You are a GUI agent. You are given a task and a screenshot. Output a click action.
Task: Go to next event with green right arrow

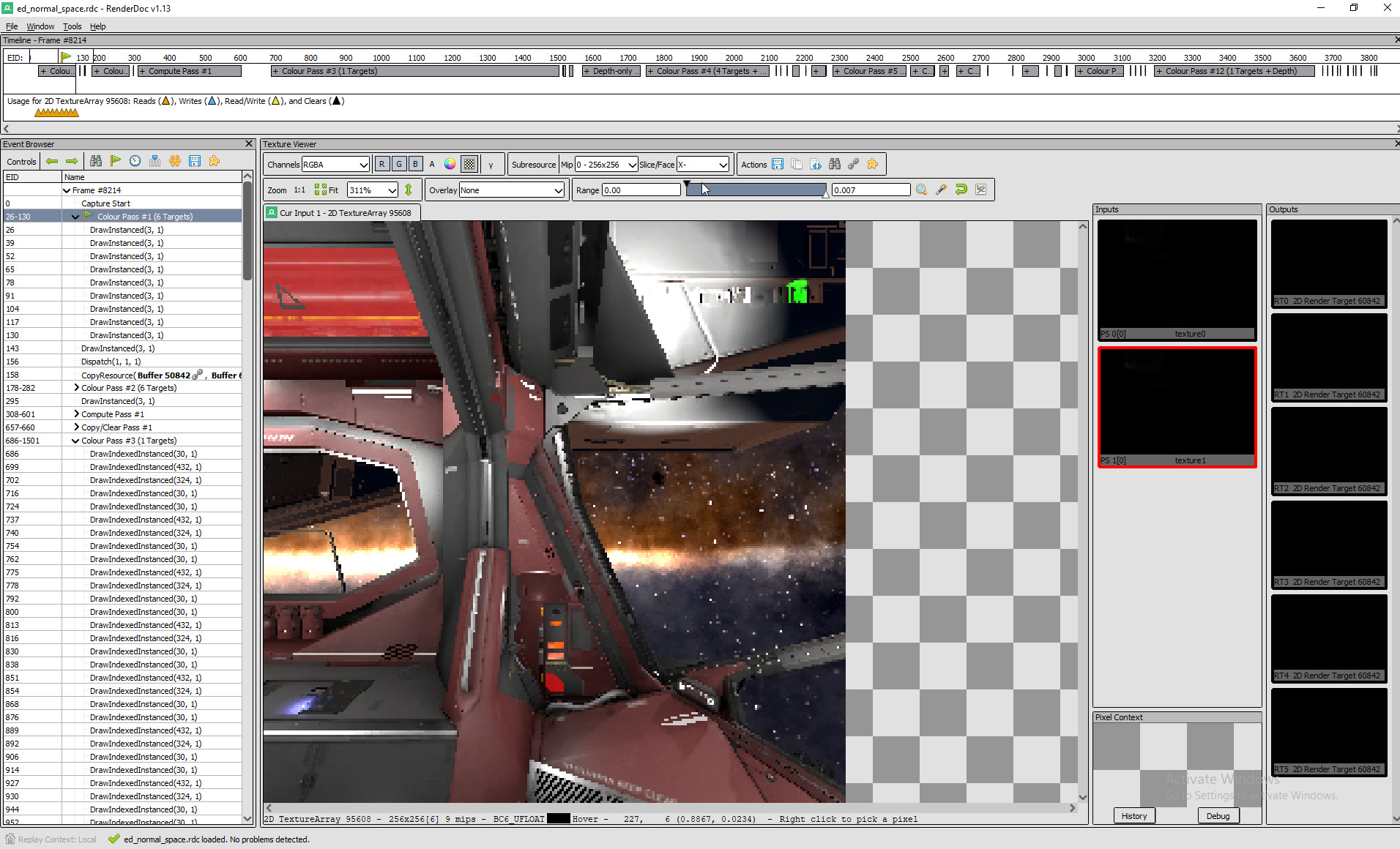(72, 161)
